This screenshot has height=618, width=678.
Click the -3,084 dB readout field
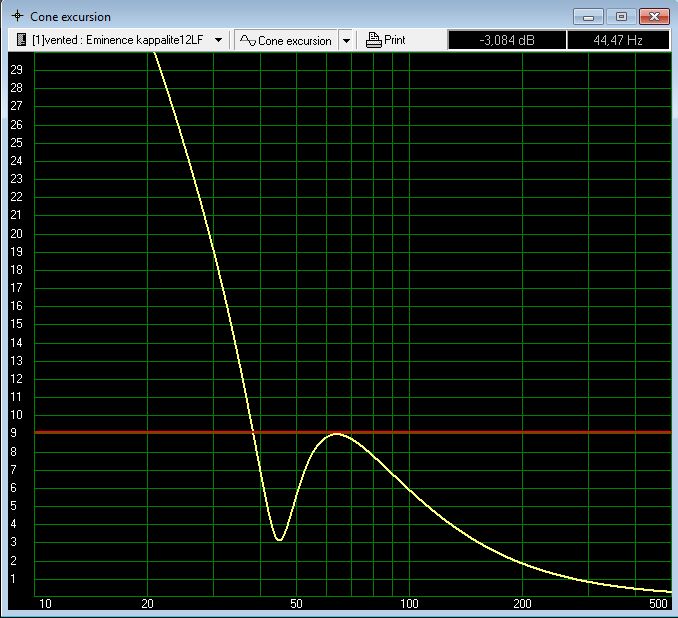click(505, 40)
